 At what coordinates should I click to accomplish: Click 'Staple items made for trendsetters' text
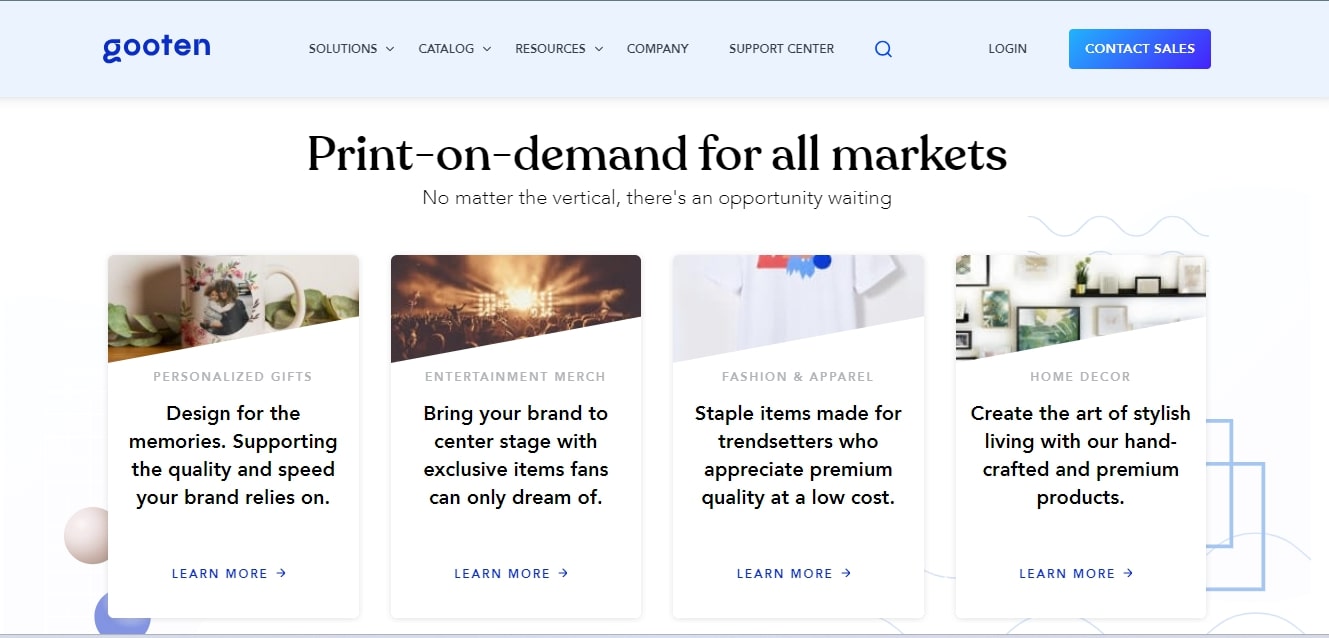tap(798, 455)
